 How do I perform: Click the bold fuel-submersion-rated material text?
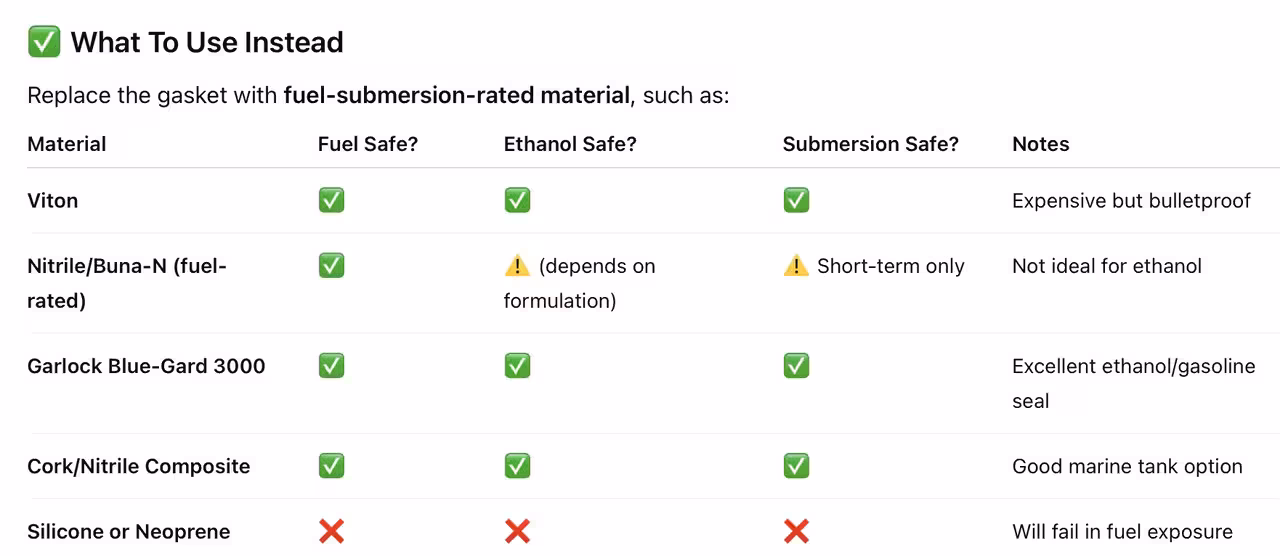(x=457, y=96)
